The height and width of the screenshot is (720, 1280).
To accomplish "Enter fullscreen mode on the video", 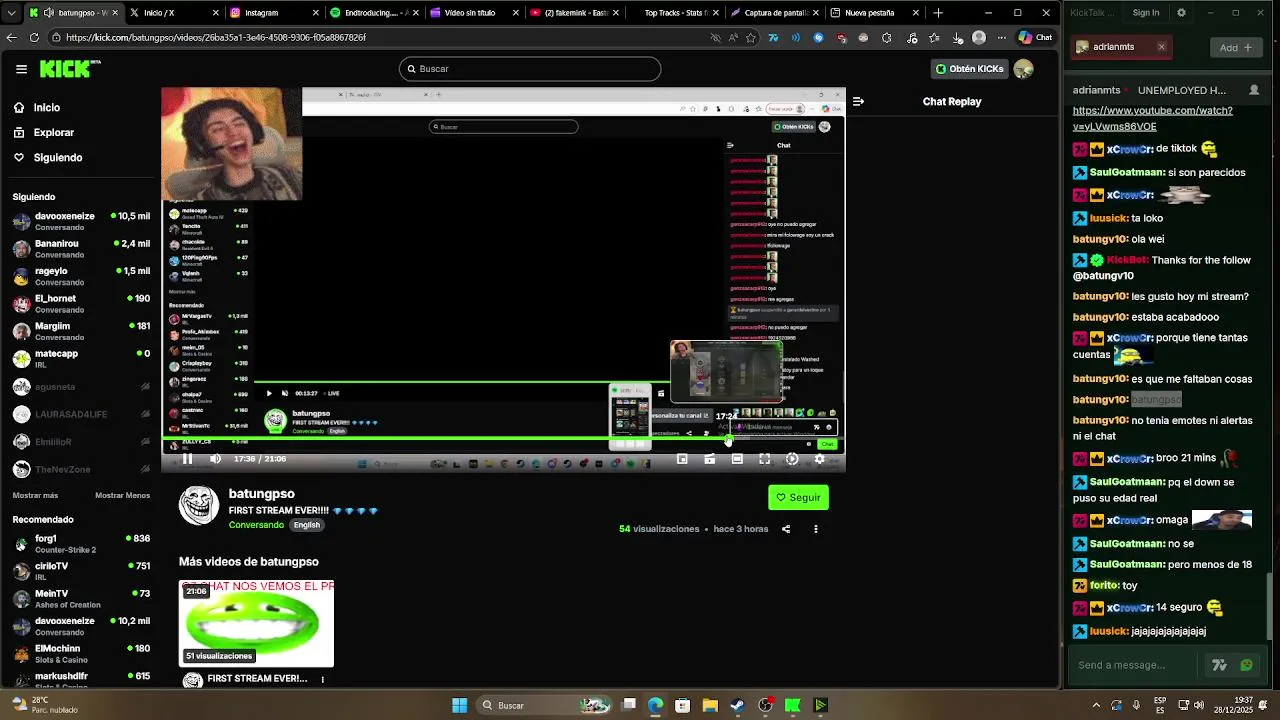I will click(x=764, y=459).
